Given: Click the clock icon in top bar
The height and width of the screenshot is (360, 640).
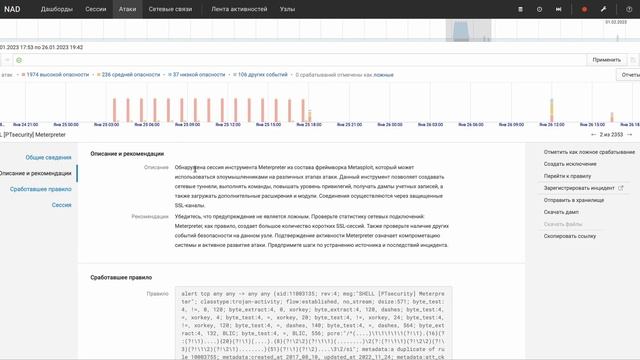Looking at the screenshot, I should tap(540, 9).
